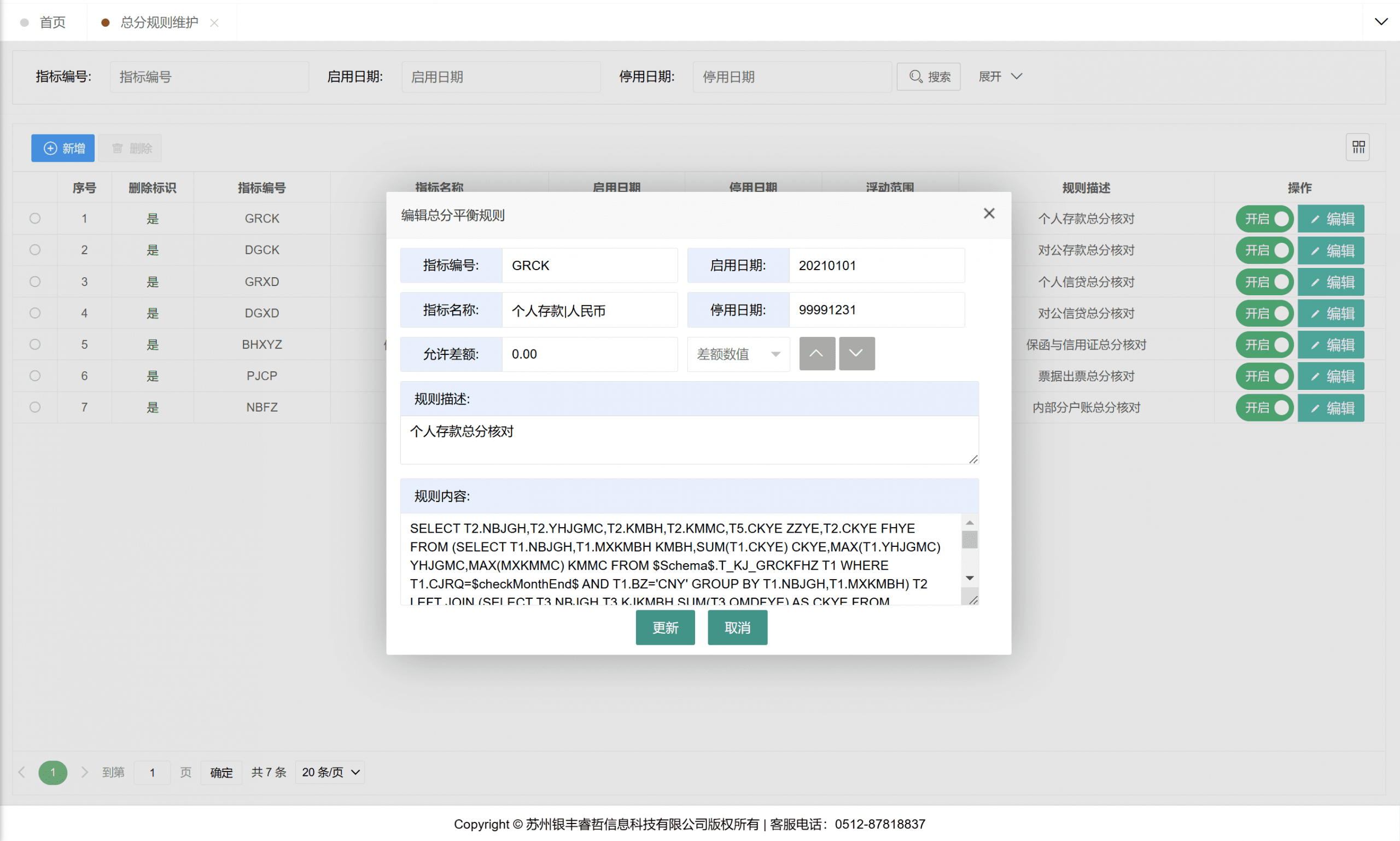Click the column settings grid icon

(x=1358, y=147)
